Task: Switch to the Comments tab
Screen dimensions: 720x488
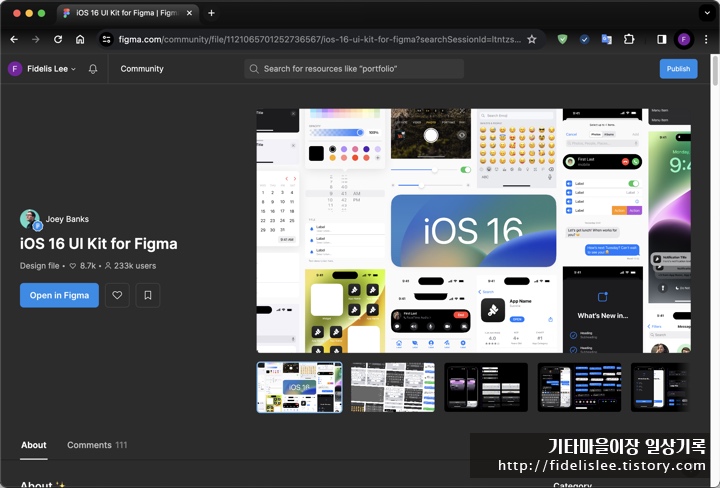Action: (97, 445)
